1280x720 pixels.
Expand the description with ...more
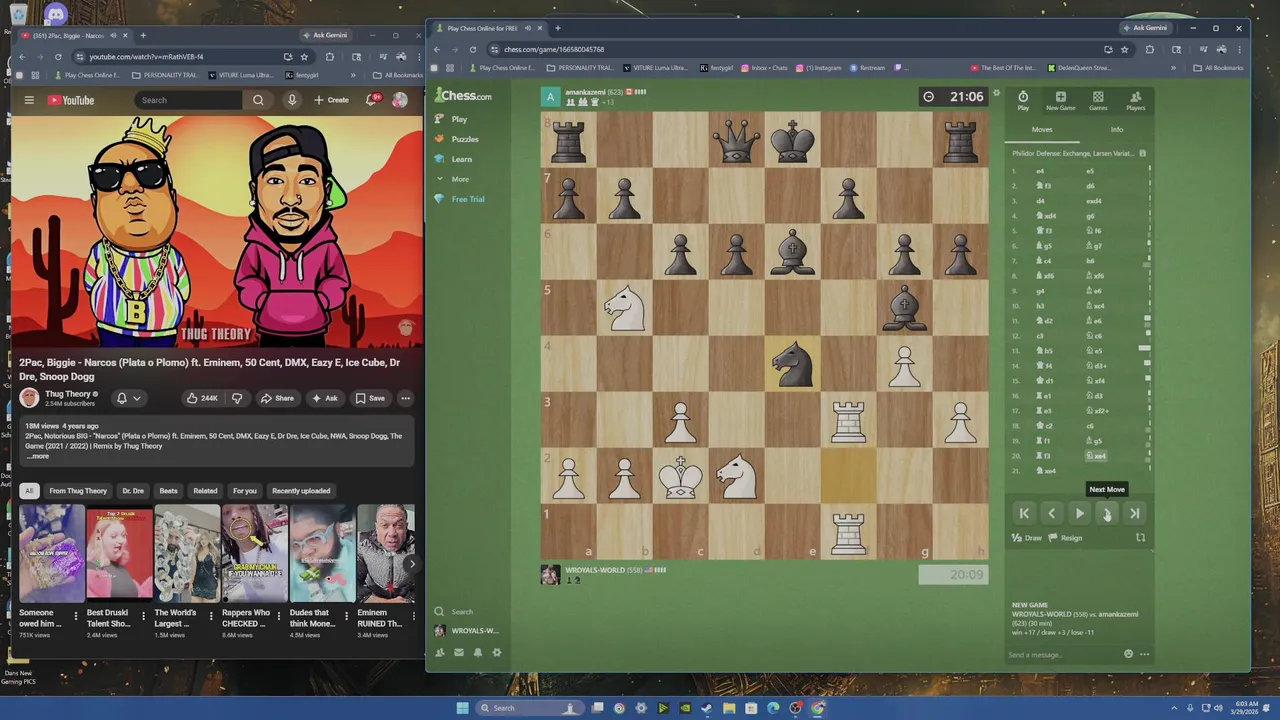click(x=37, y=456)
